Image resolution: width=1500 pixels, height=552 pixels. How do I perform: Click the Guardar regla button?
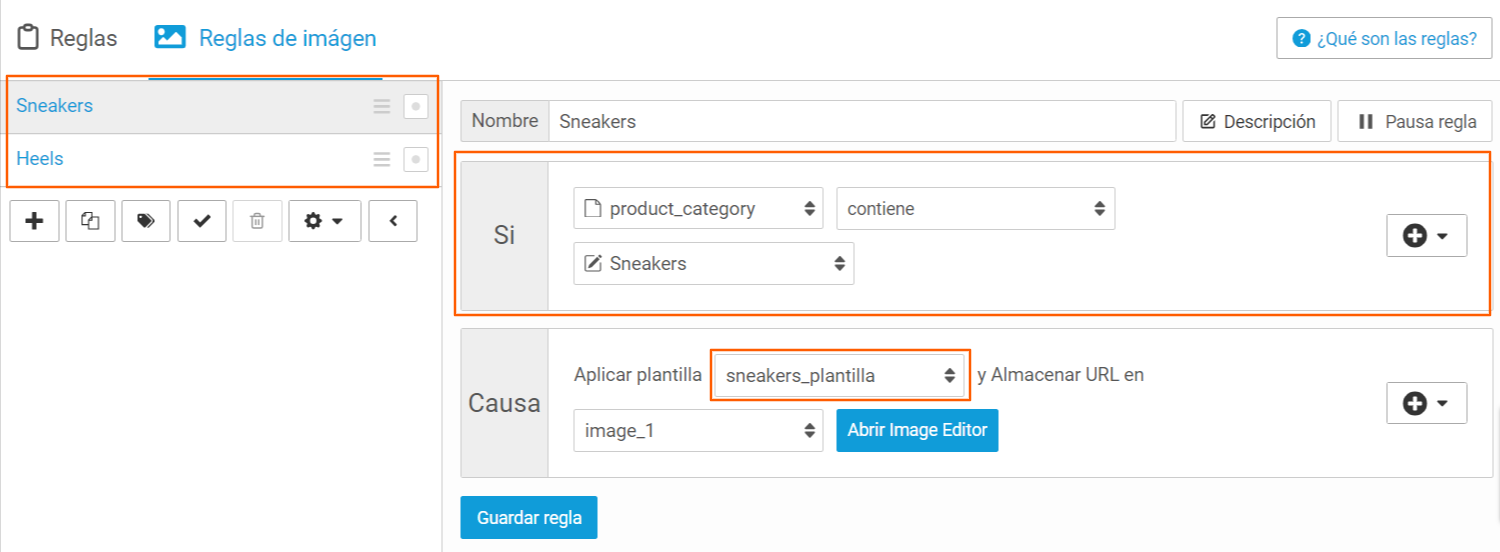529,518
